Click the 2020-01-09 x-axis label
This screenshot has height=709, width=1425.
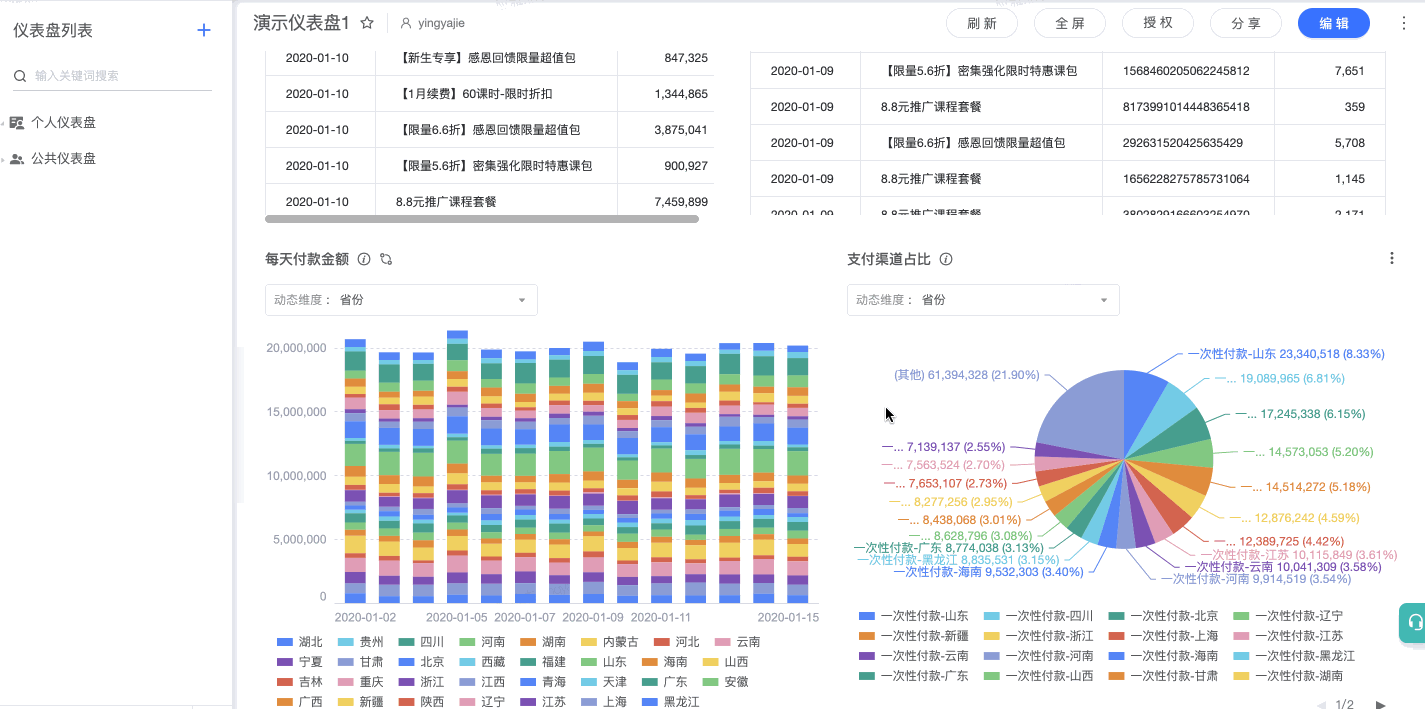[x=593, y=618]
